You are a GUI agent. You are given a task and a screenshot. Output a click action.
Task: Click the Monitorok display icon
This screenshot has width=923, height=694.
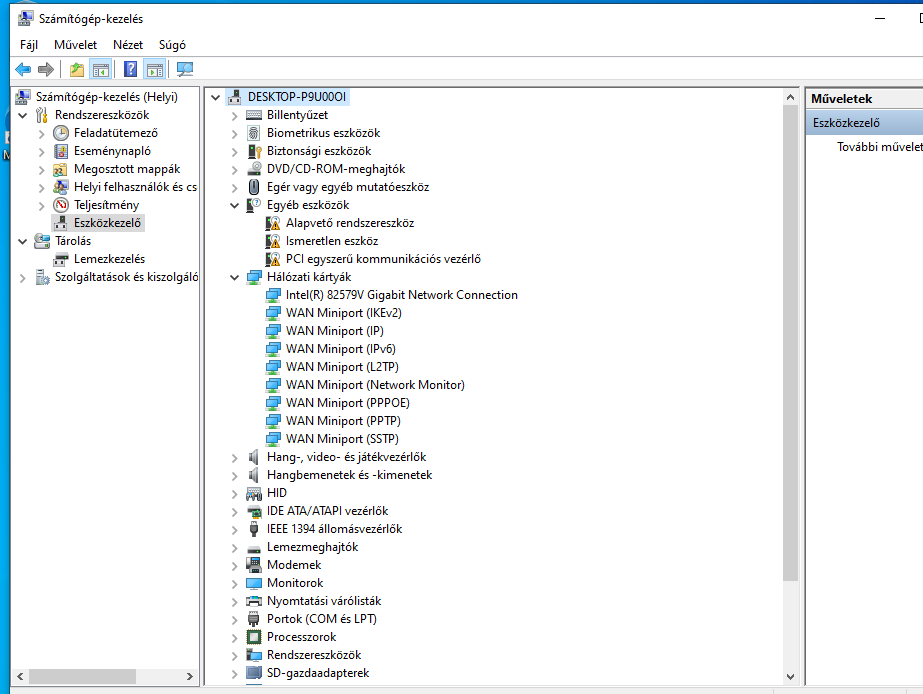[254, 583]
